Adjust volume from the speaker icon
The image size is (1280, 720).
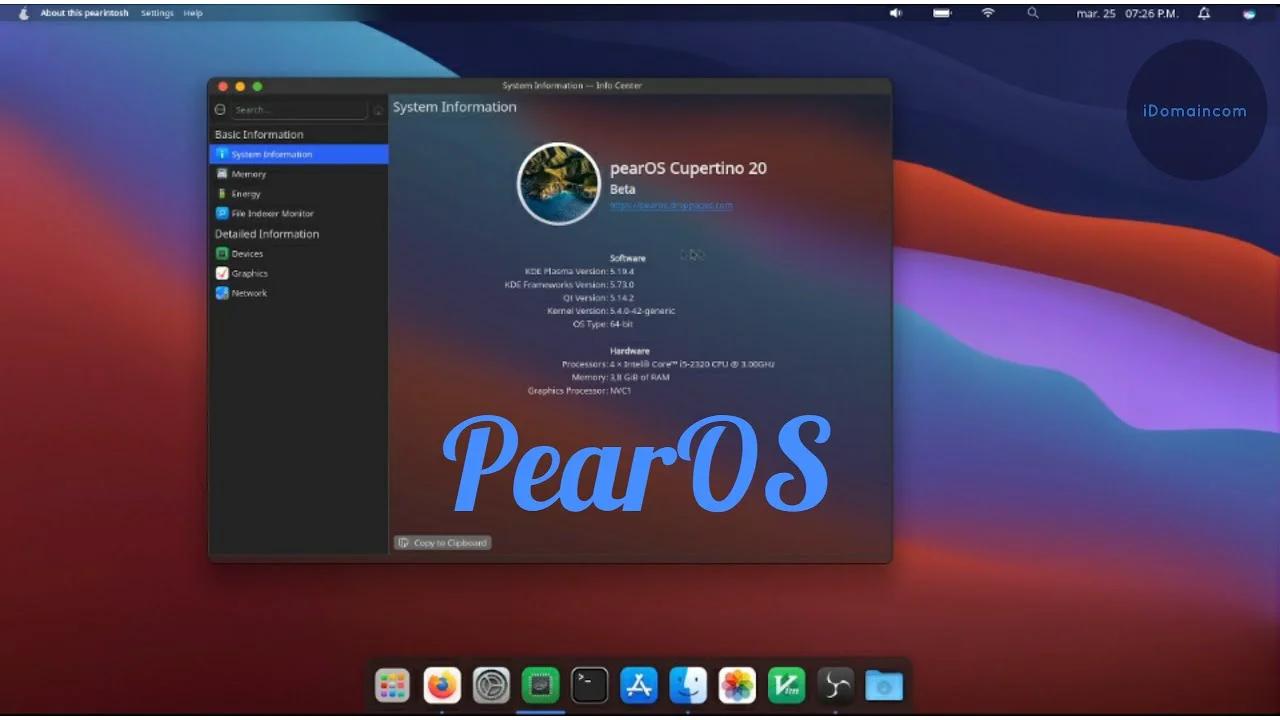point(895,13)
